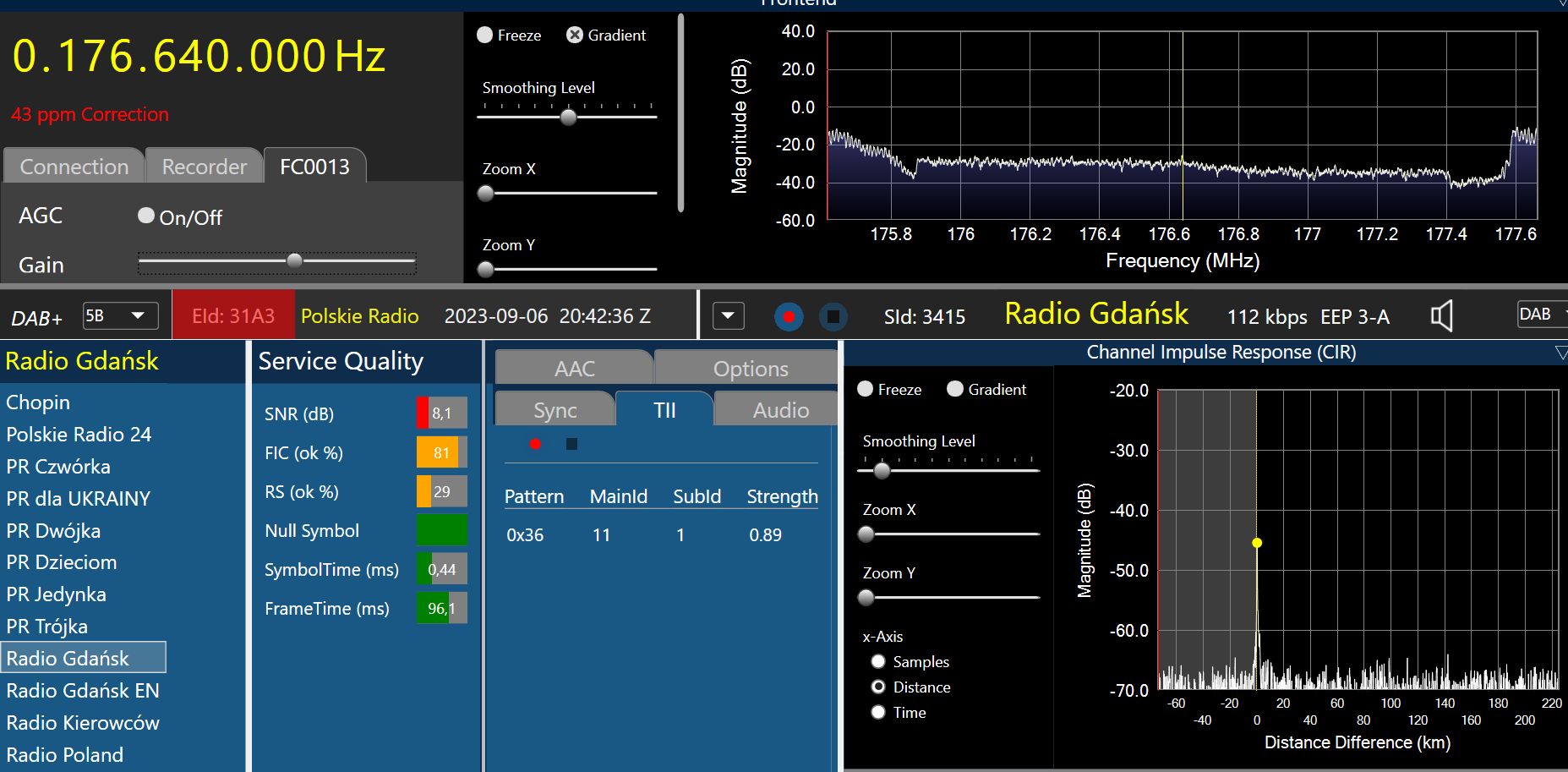The height and width of the screenshot is (772, 1568).
Task: Switch to the Options tab
Action: coord(750,369)
